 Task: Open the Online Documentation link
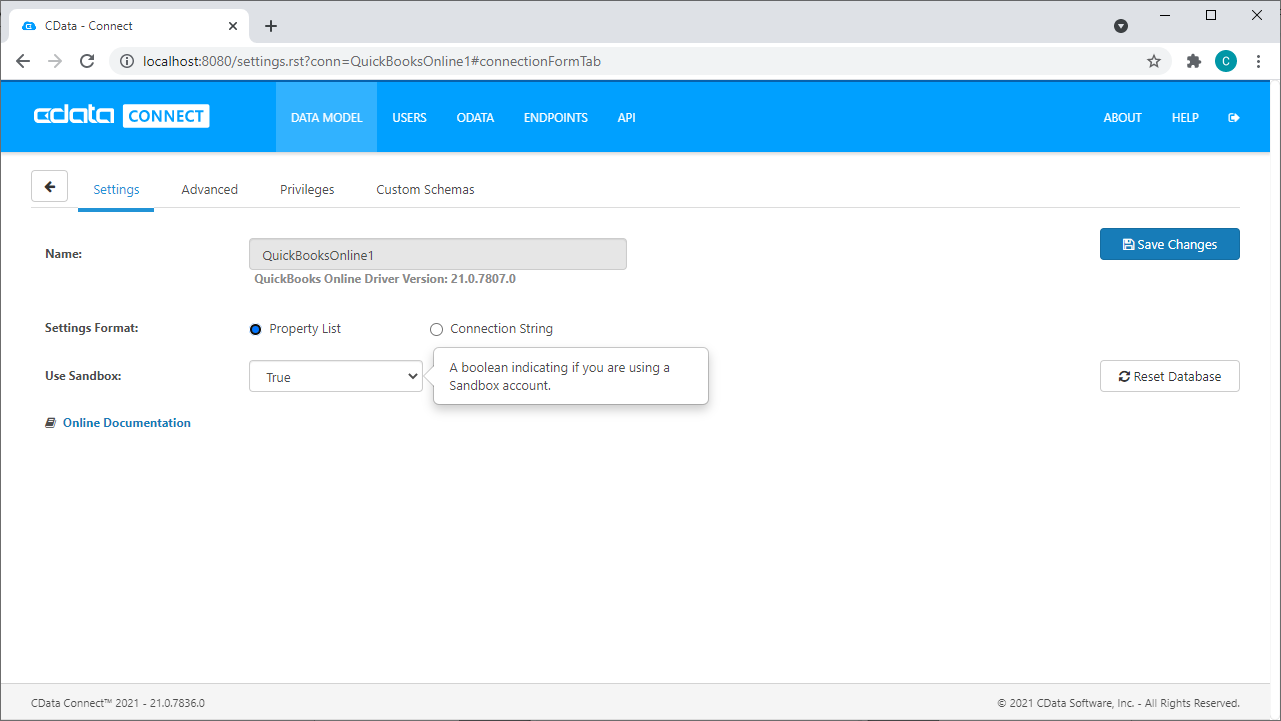click(126, 423)
